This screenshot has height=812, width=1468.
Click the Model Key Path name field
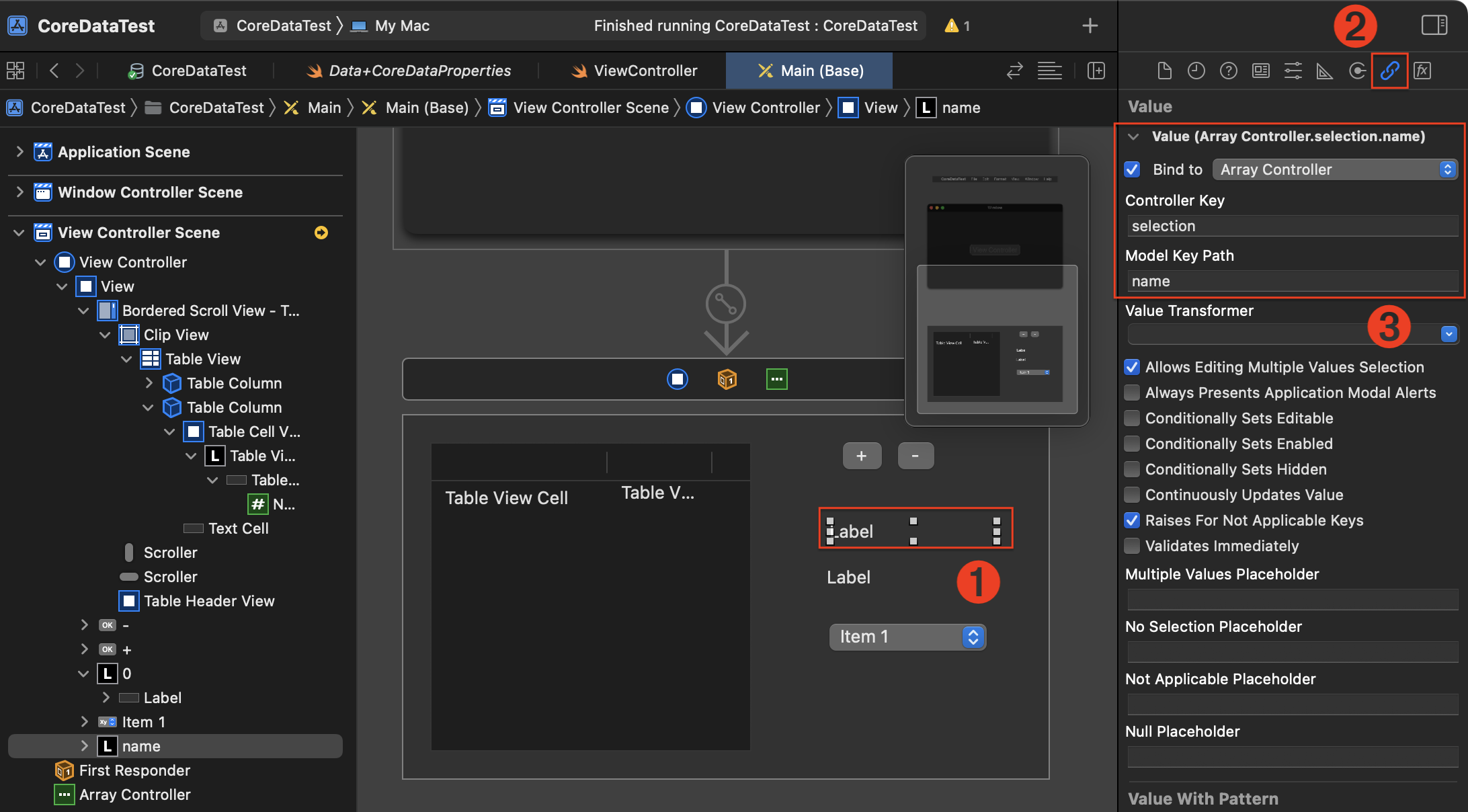pos(1292,281)
